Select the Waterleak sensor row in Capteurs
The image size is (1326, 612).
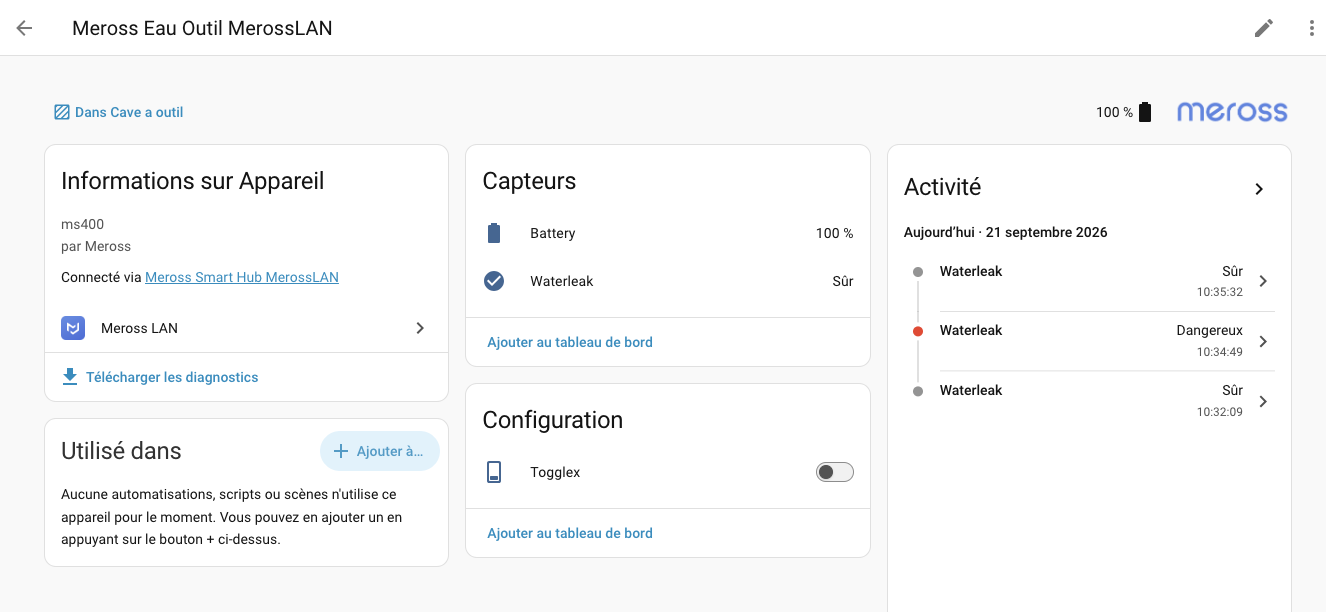[668, 281]
